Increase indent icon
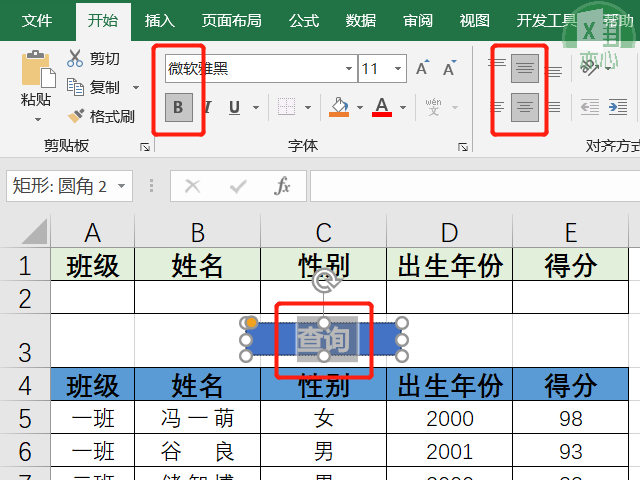 click(618, 107)
